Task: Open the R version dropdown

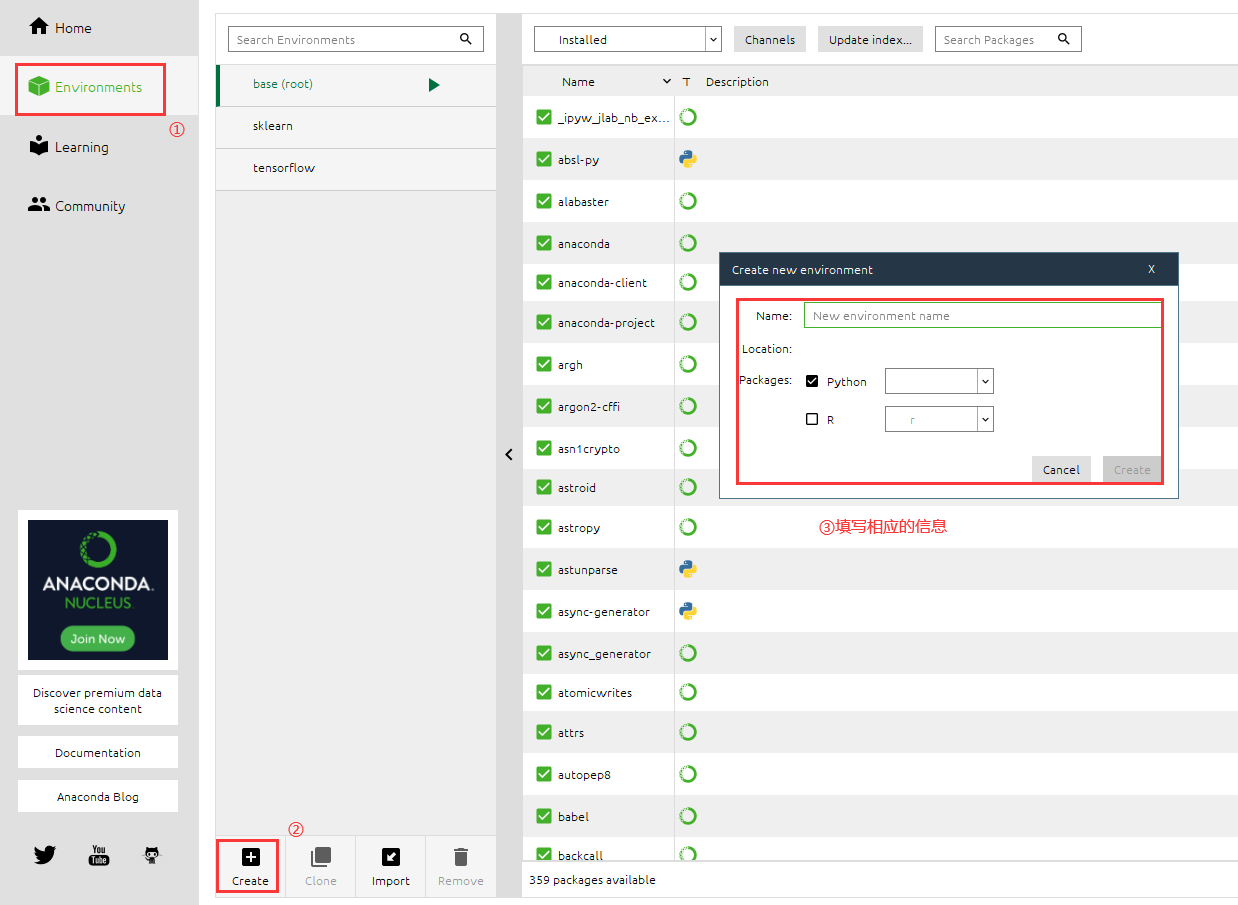Action: pos(939,419)
